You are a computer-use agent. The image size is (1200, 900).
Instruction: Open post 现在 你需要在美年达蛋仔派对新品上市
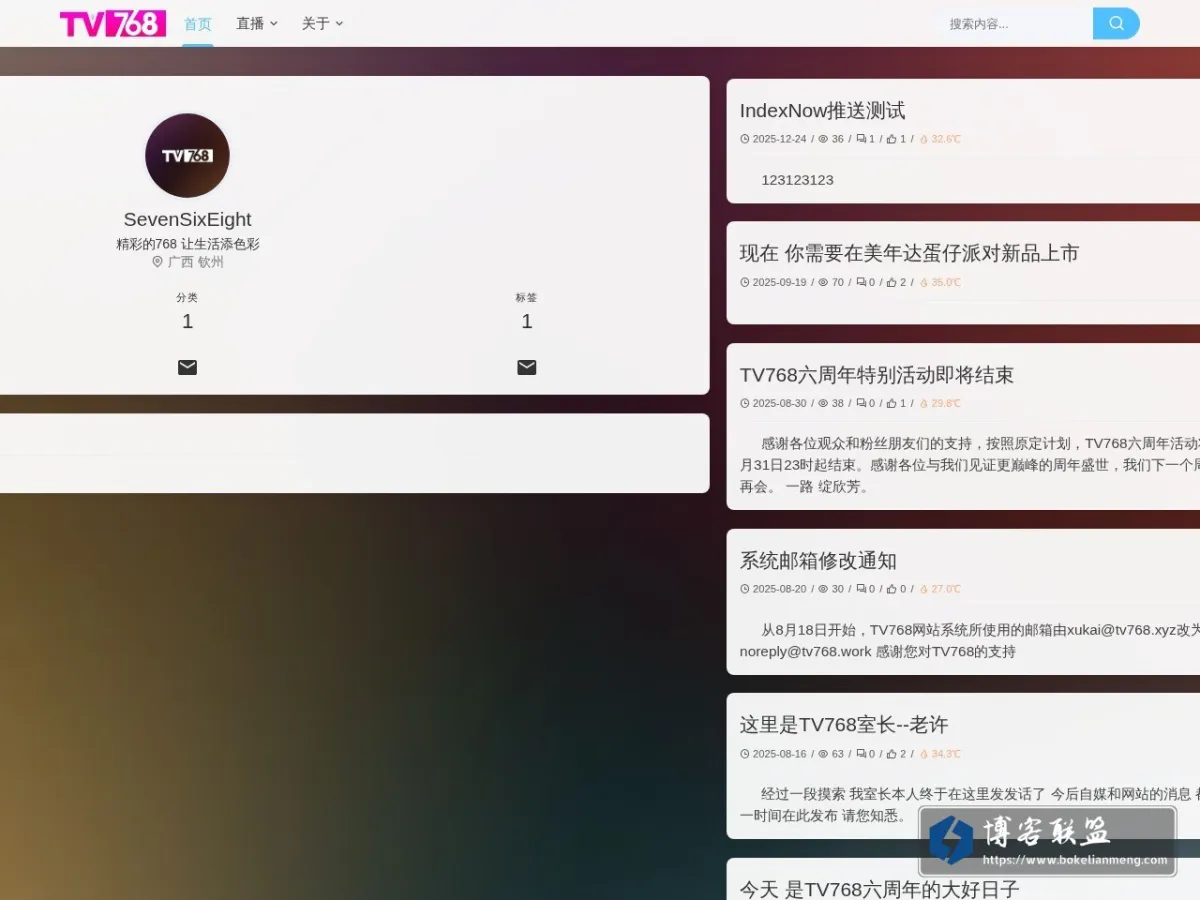coord(909,253)
